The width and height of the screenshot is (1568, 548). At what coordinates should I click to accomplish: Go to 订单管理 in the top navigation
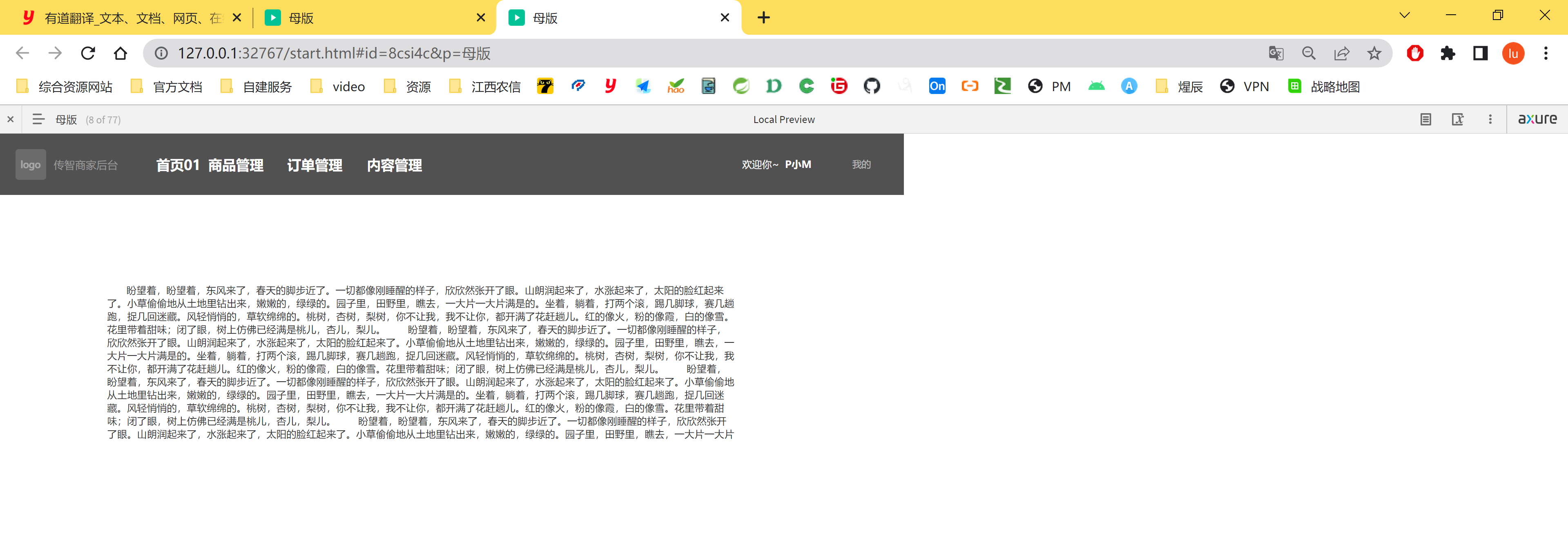pyautogui.click(x=314, y=165)
